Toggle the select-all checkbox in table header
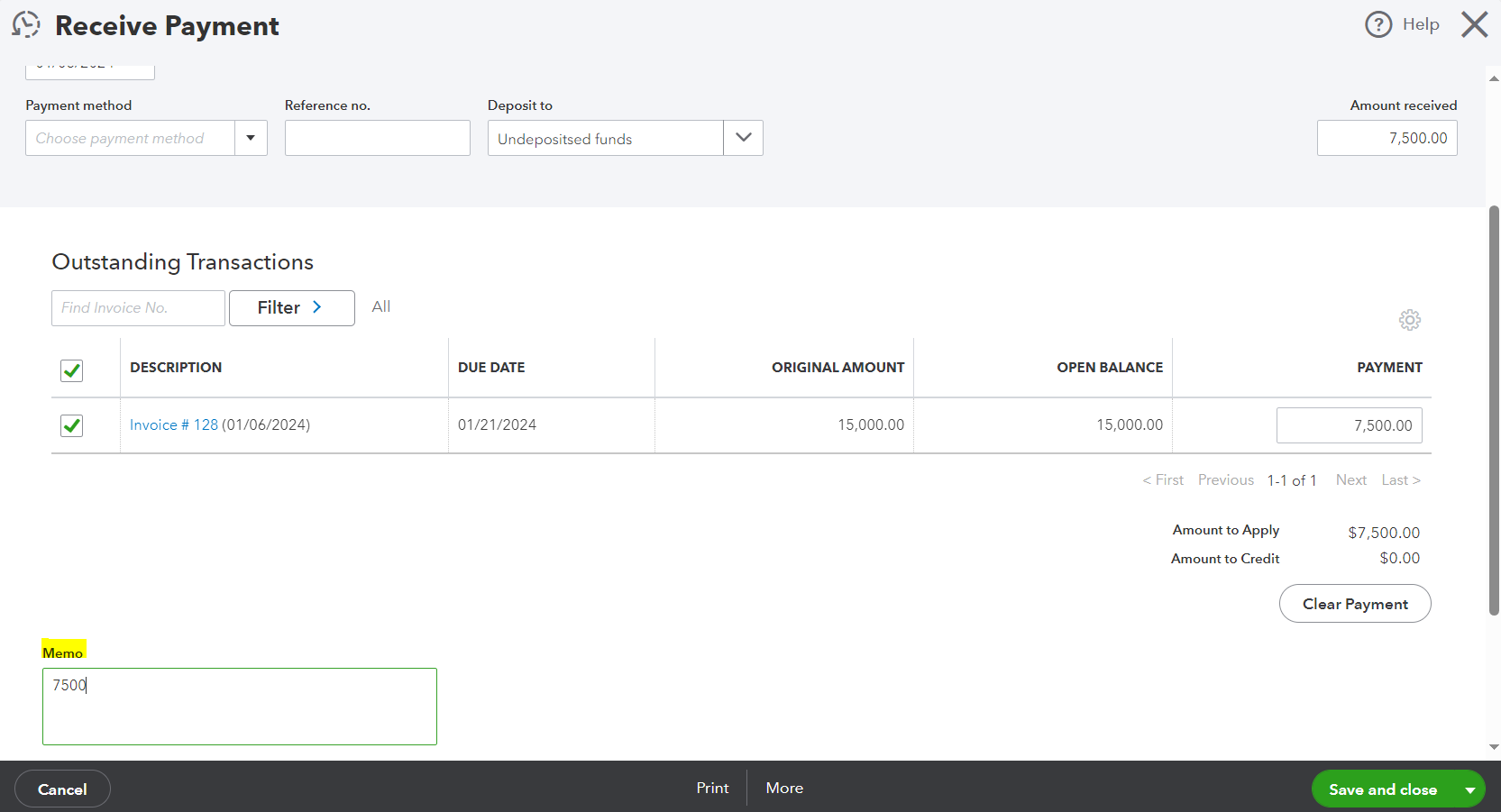This screenshot has height=812, width=1501. pyautogui.click(x=71, y=370)
